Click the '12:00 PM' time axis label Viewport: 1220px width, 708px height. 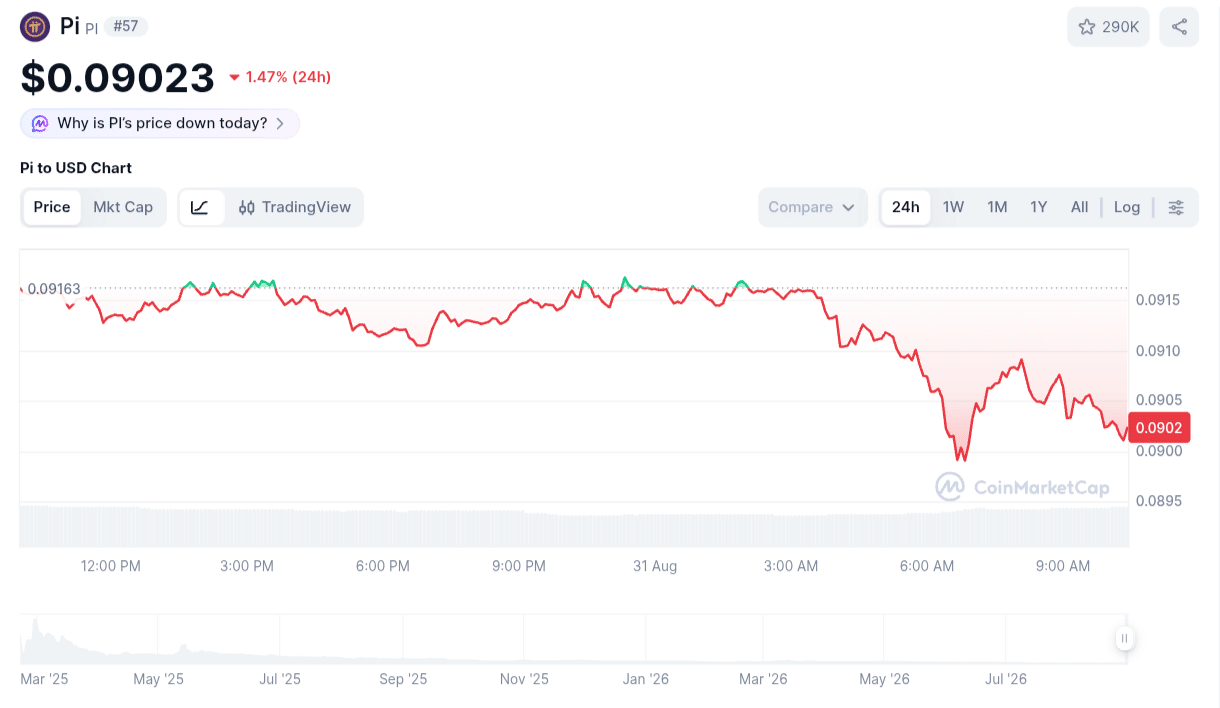tap(111, 566)
